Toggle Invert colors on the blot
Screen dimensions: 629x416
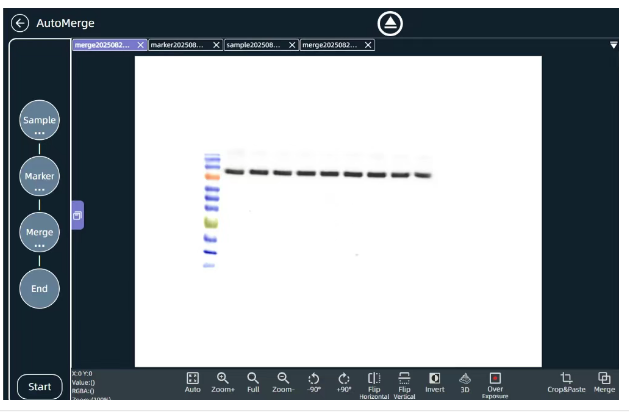(x=434, y=378)
